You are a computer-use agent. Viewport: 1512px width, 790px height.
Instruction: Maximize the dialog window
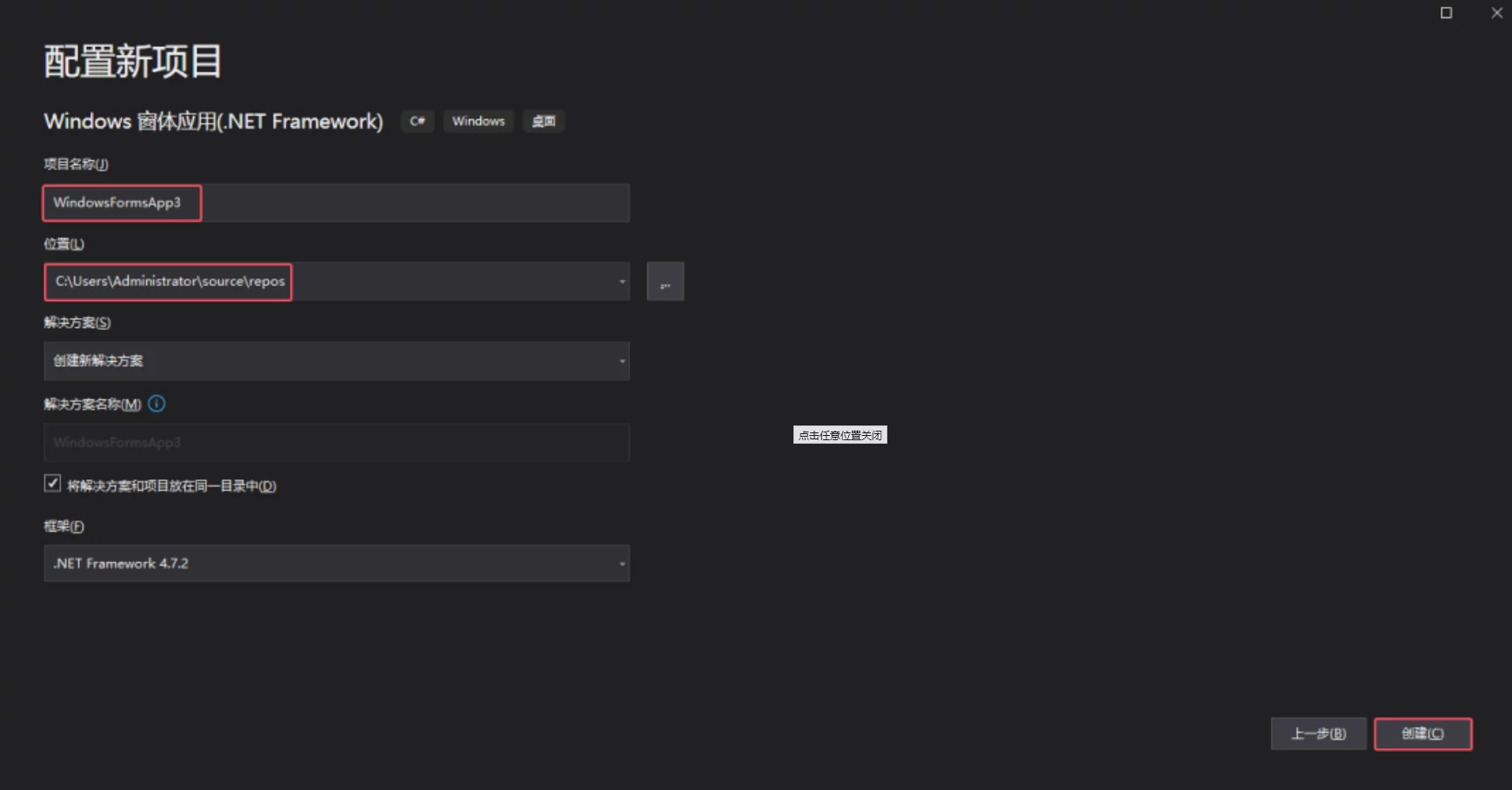coord(1446,13)
